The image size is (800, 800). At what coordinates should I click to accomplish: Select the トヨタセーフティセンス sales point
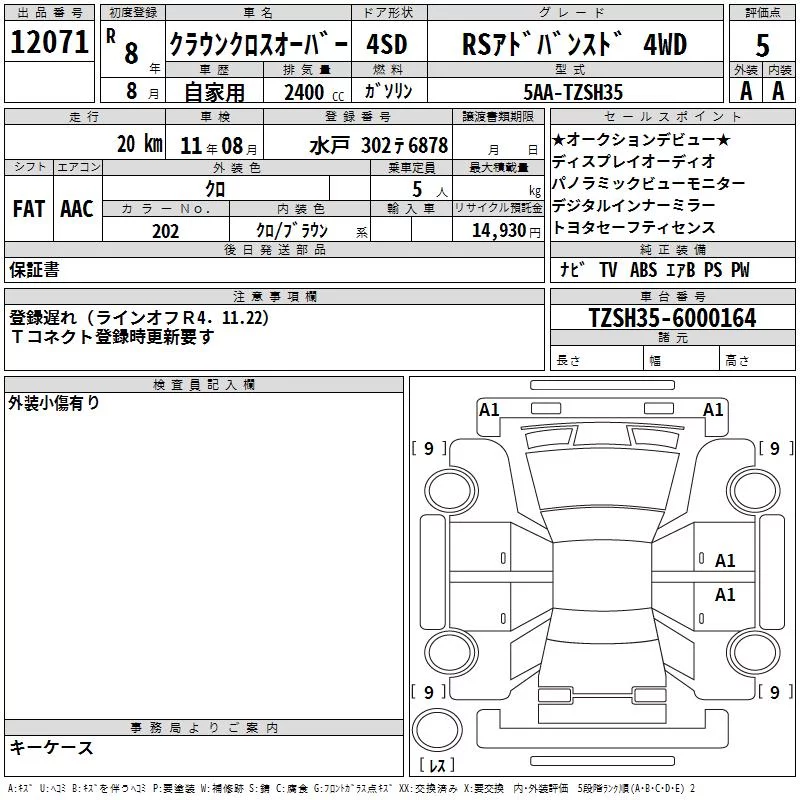point(634,228)
